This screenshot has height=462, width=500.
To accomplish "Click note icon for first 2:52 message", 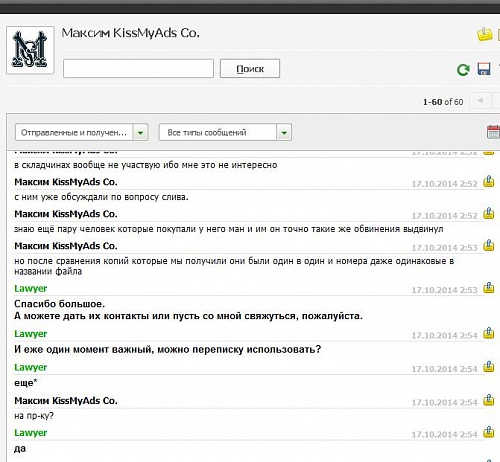I will [489, 181].
